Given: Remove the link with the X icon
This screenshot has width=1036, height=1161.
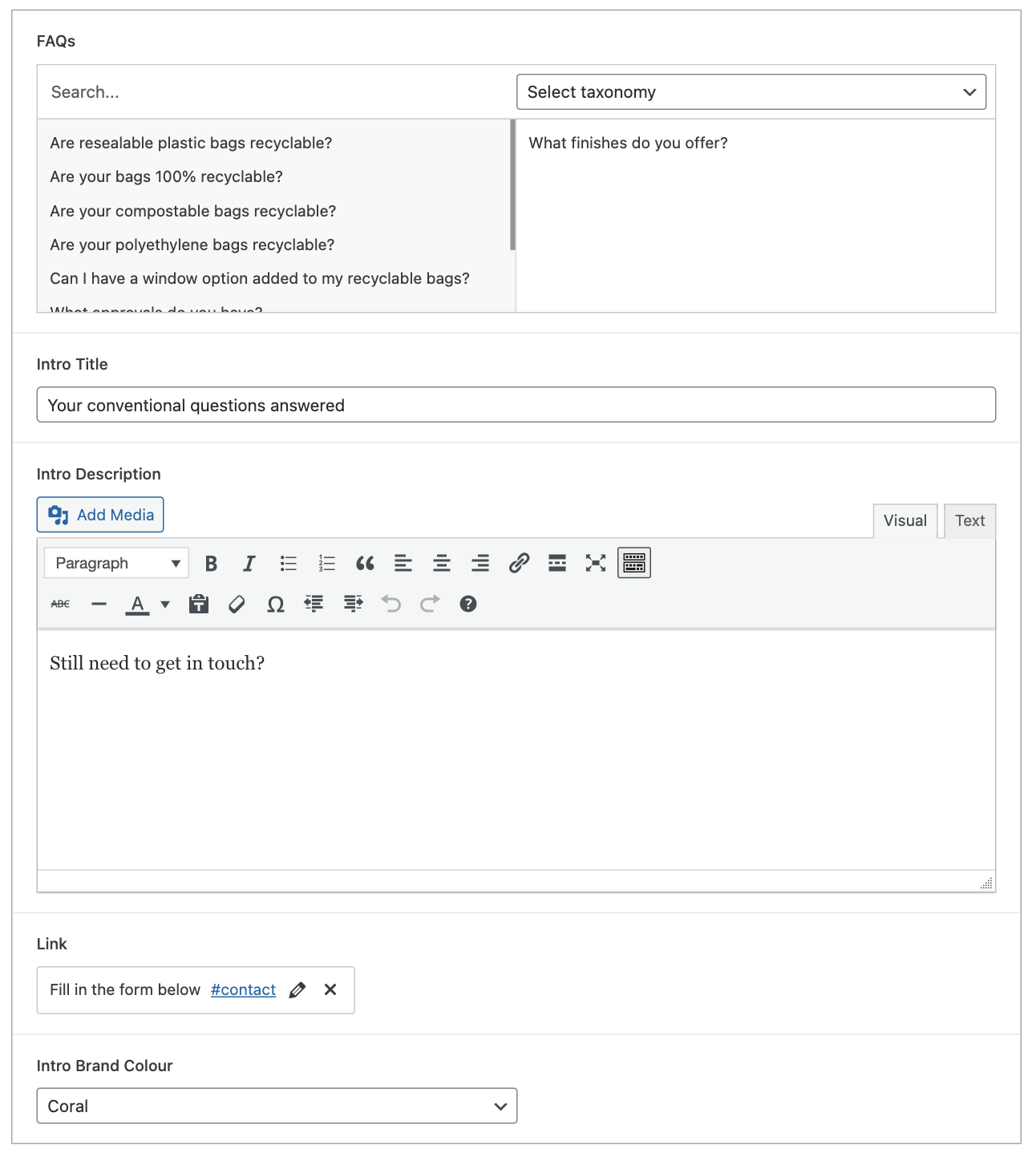Looking at the screenshot, I should pyautogui.click(x=330, y=990).
